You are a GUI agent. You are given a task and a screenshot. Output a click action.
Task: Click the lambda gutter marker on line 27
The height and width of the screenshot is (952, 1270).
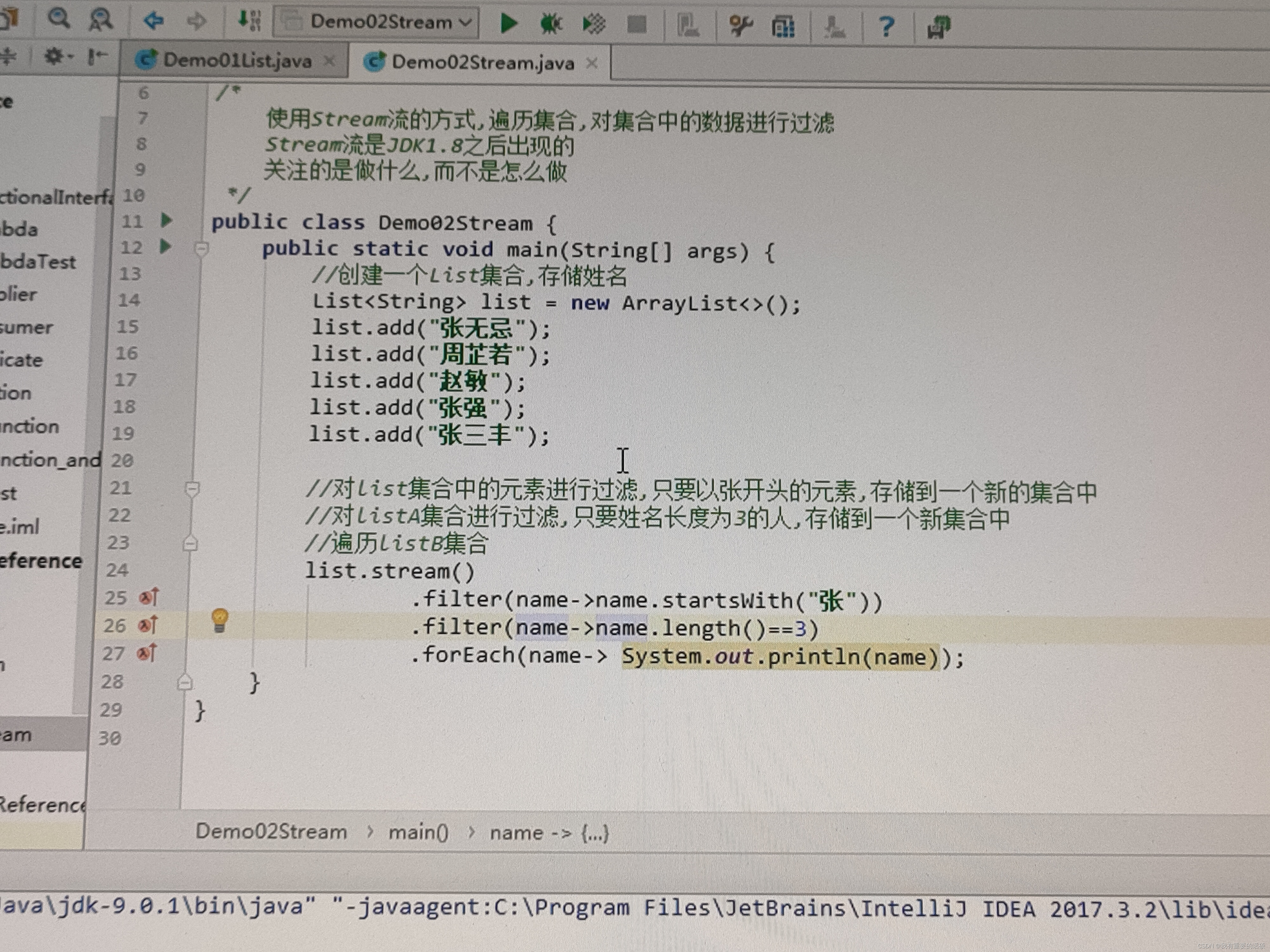tap(148, 652)
